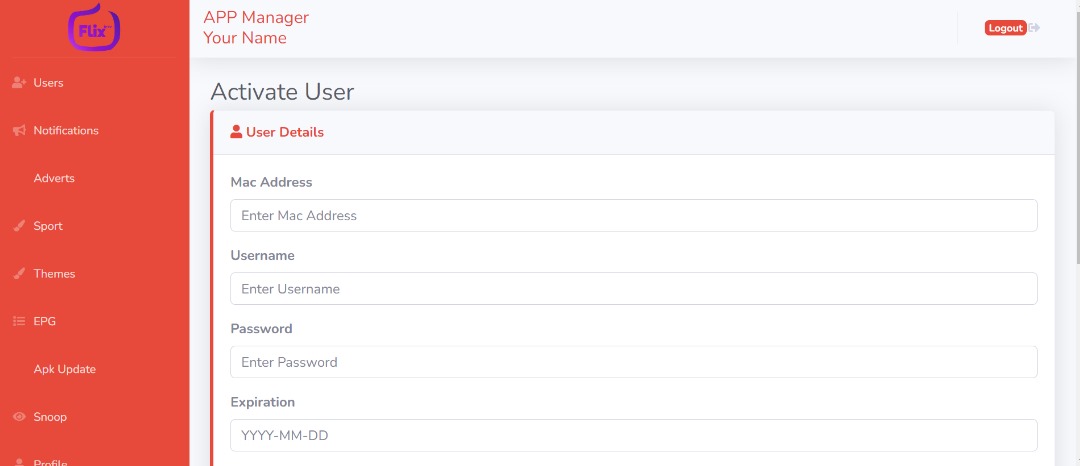Click the Snoop eye icon
This screenshot has height=466, width=1080.
pyautogui.click(x=19, y=417)
